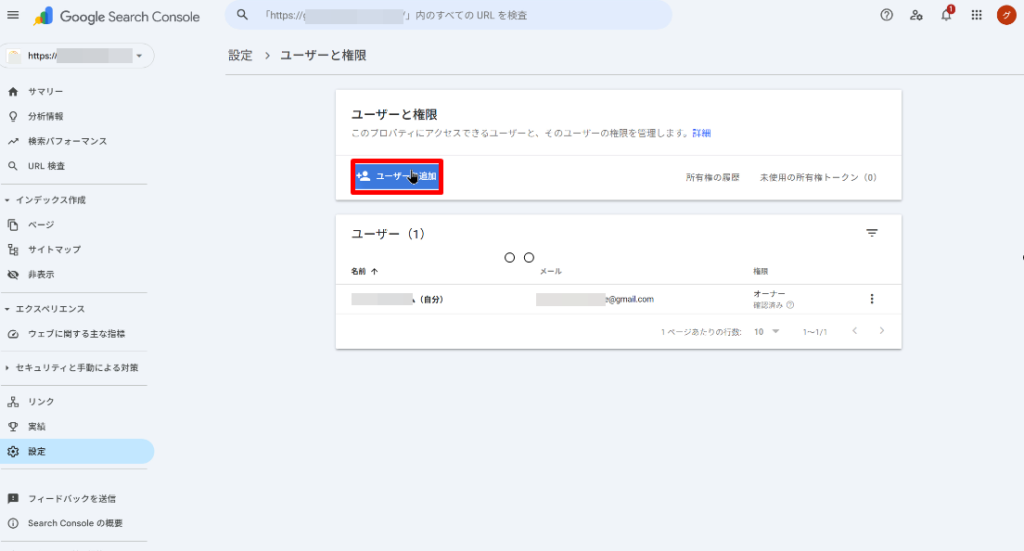Open 分析情報 in sidebar

(x=45, y=116)
